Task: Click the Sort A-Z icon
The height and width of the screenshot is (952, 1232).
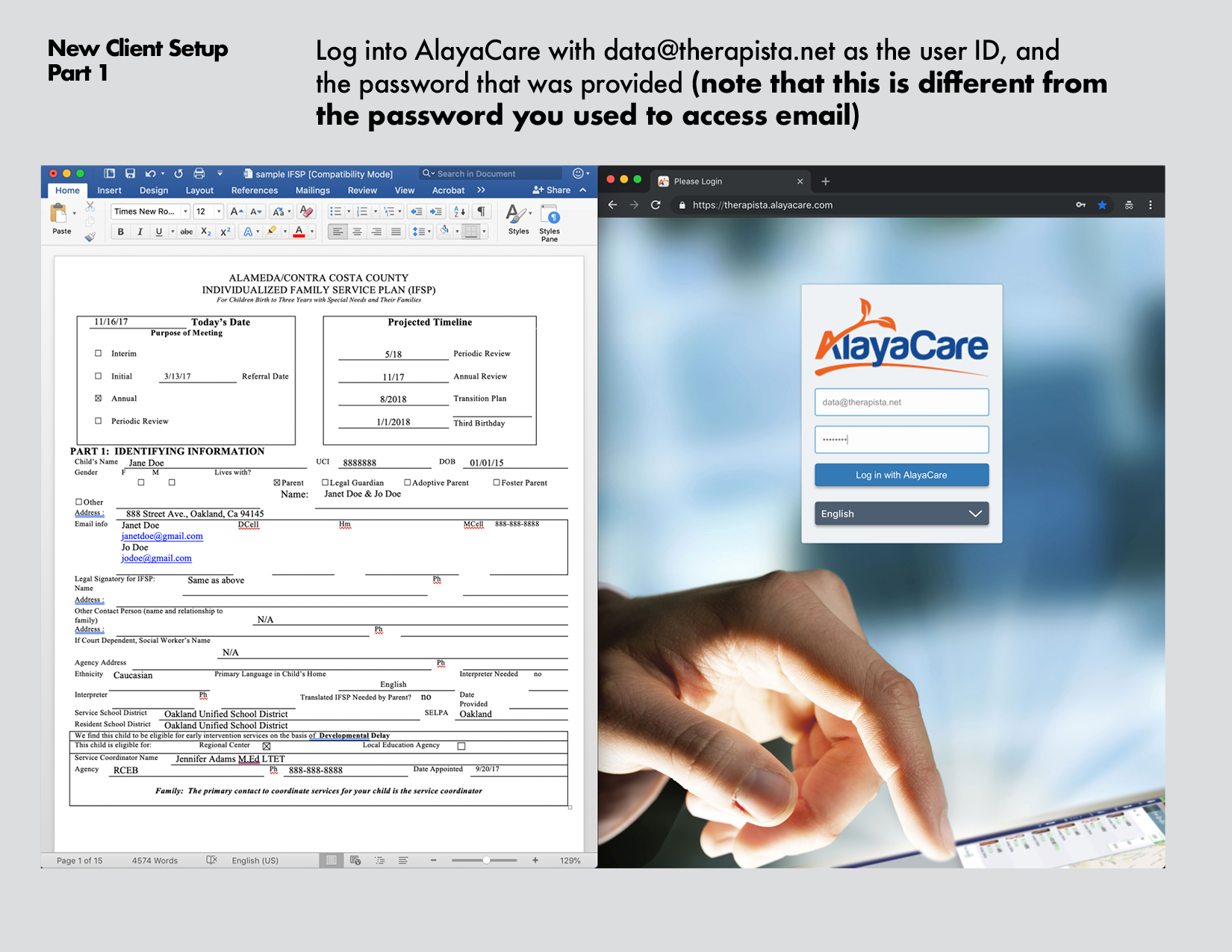Action: pyautogui.click(x=461, y=211)
